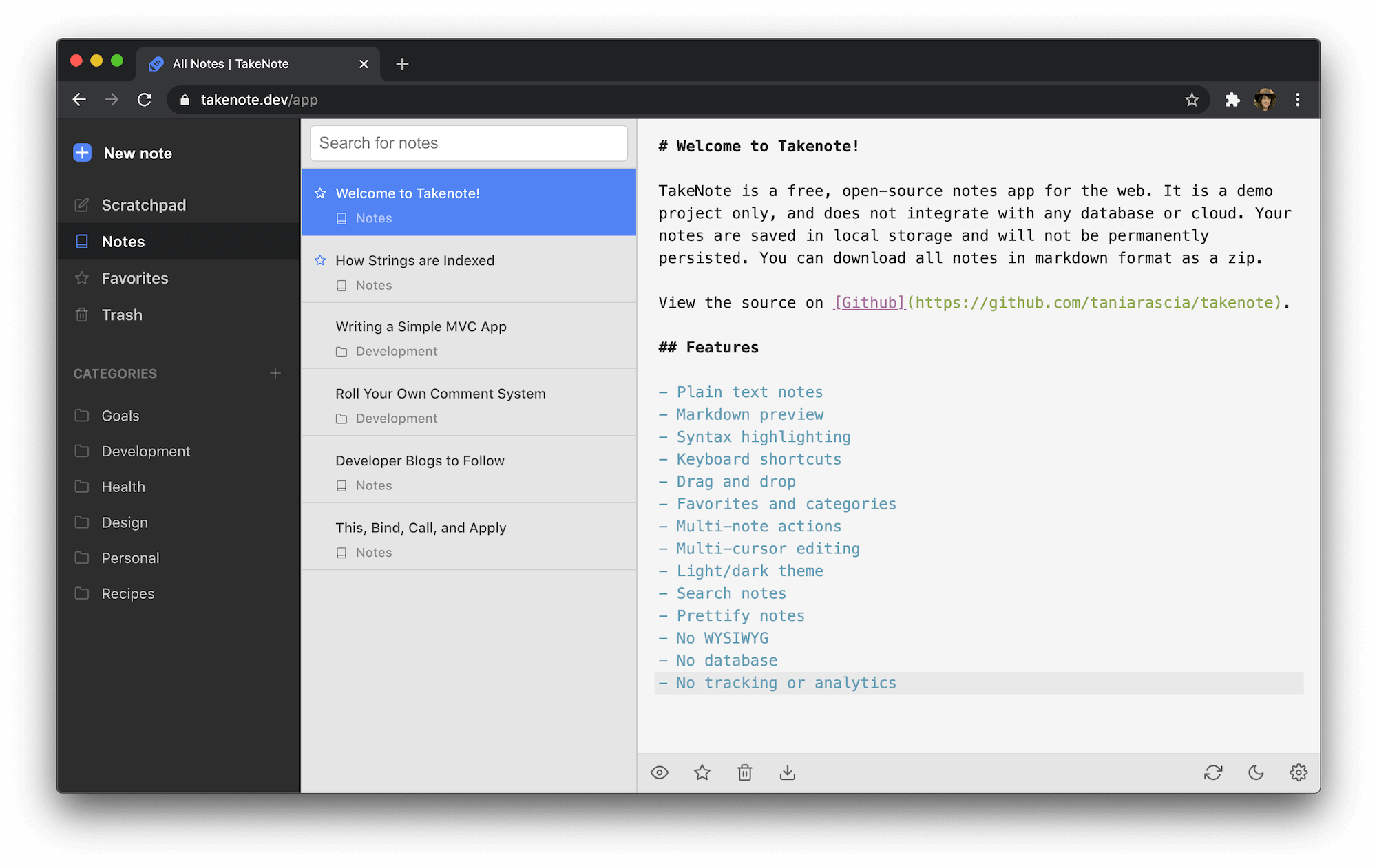
Task: Enable dark theme via moon toggle
Action: [1256, 772]
